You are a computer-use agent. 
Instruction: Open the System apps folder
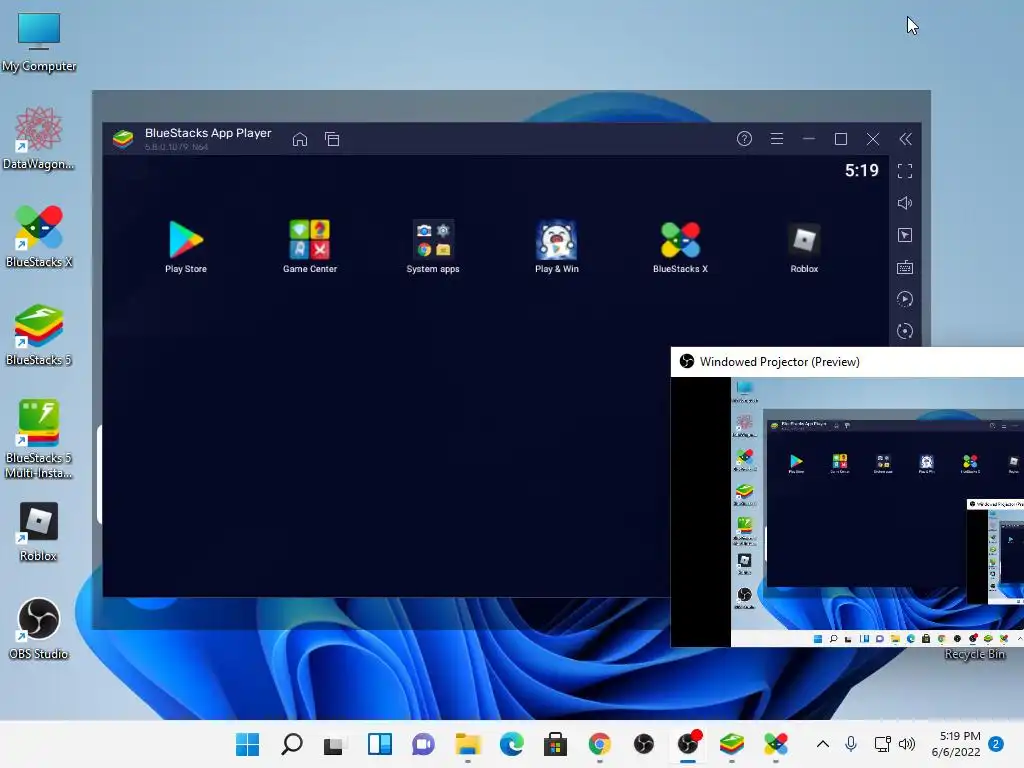tap(433, 247)
